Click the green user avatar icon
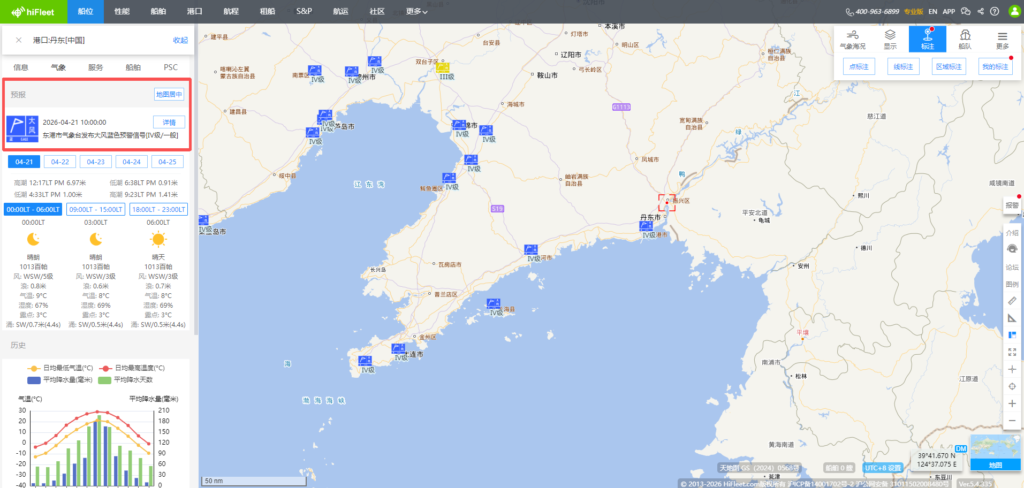The width and height of the screenshot is (1024, 488). pos(1011,11)
